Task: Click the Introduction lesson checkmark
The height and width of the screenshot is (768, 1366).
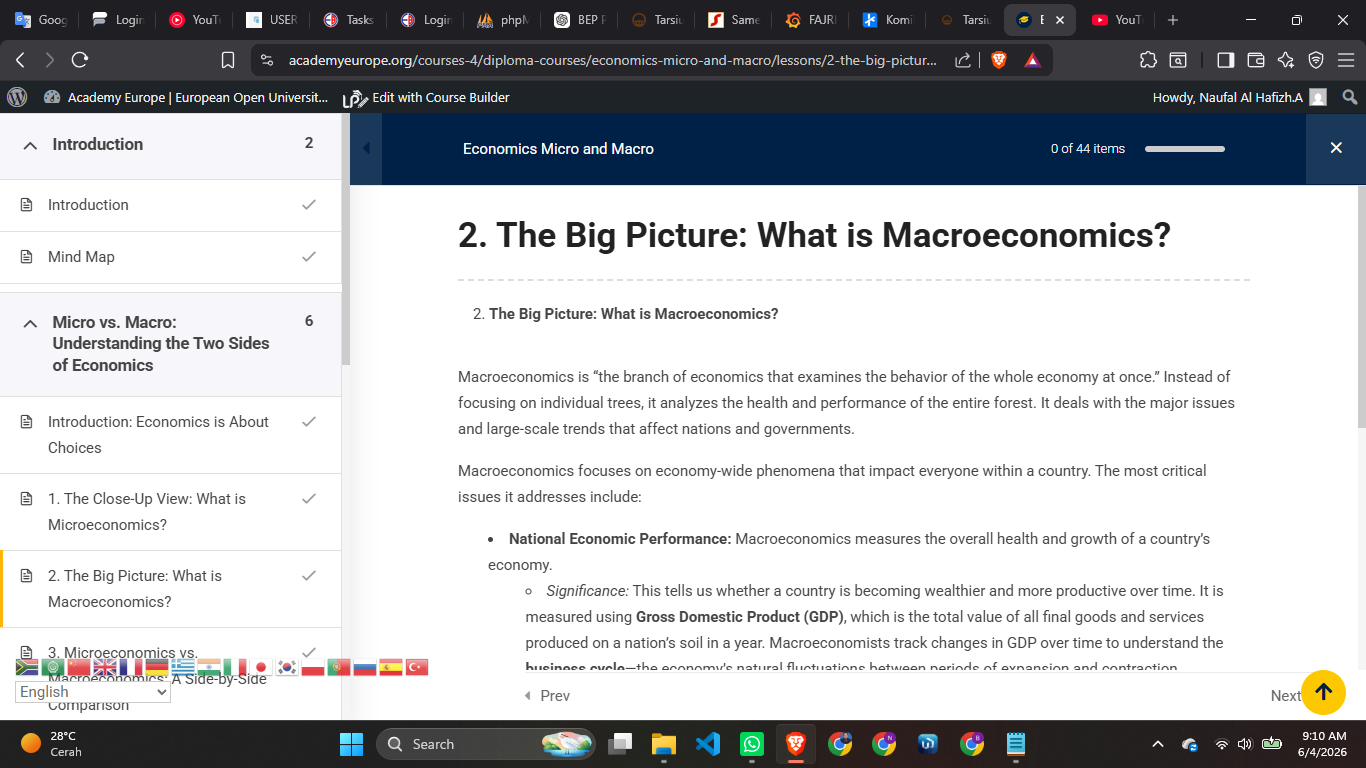Action: pyautogui.click(x=309, y=204)
